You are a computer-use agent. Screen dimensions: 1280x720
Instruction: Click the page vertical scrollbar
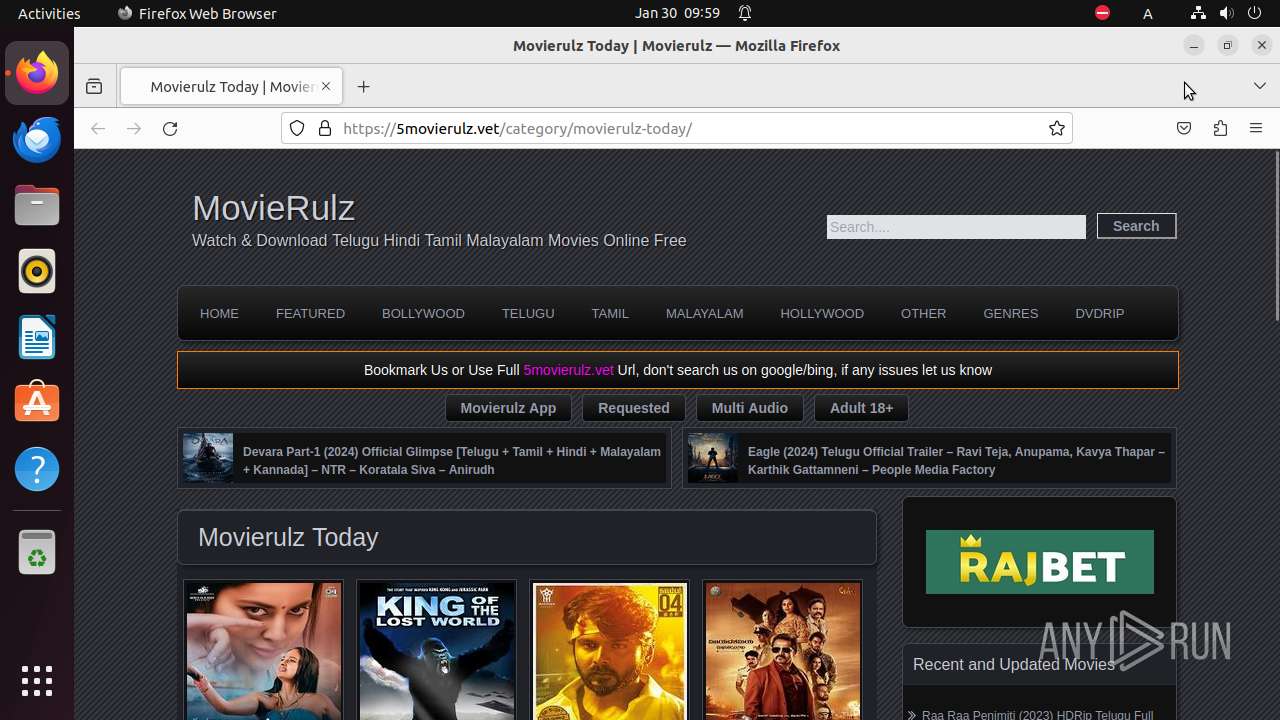coord(1276,236)
